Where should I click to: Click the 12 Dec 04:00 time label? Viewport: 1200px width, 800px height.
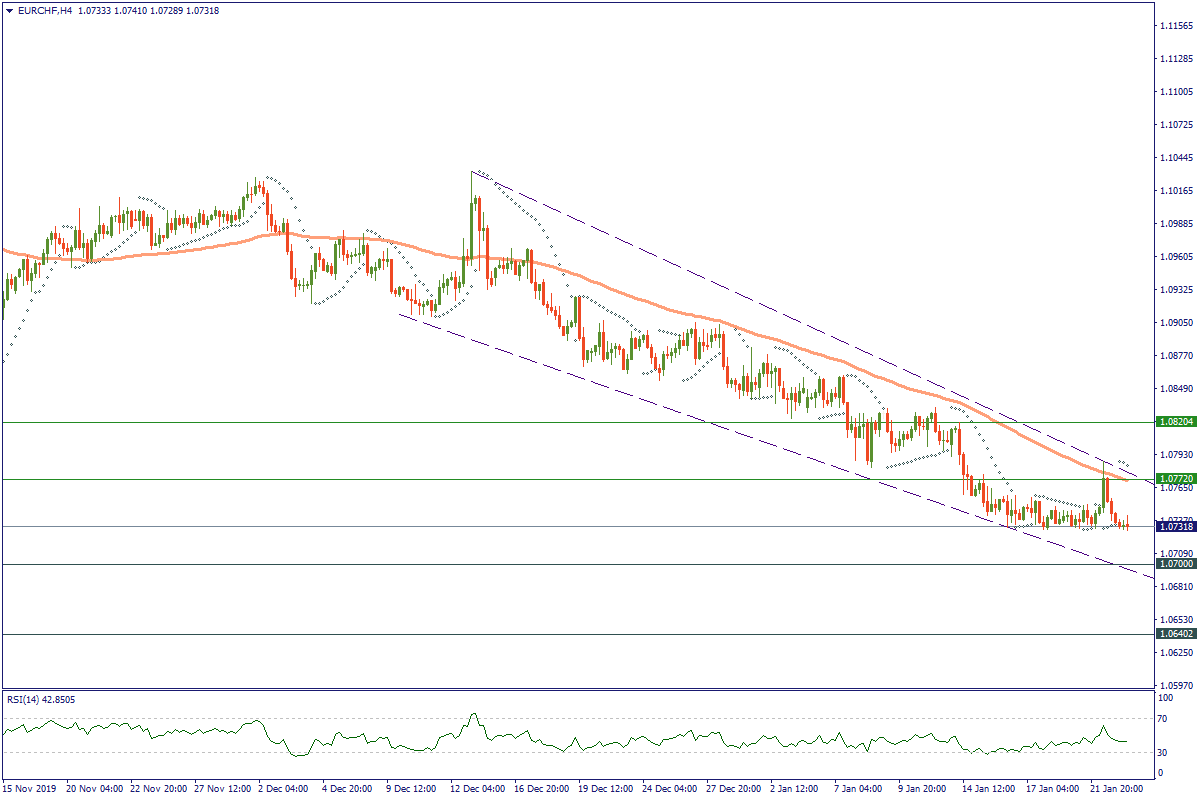pos(475,789)
